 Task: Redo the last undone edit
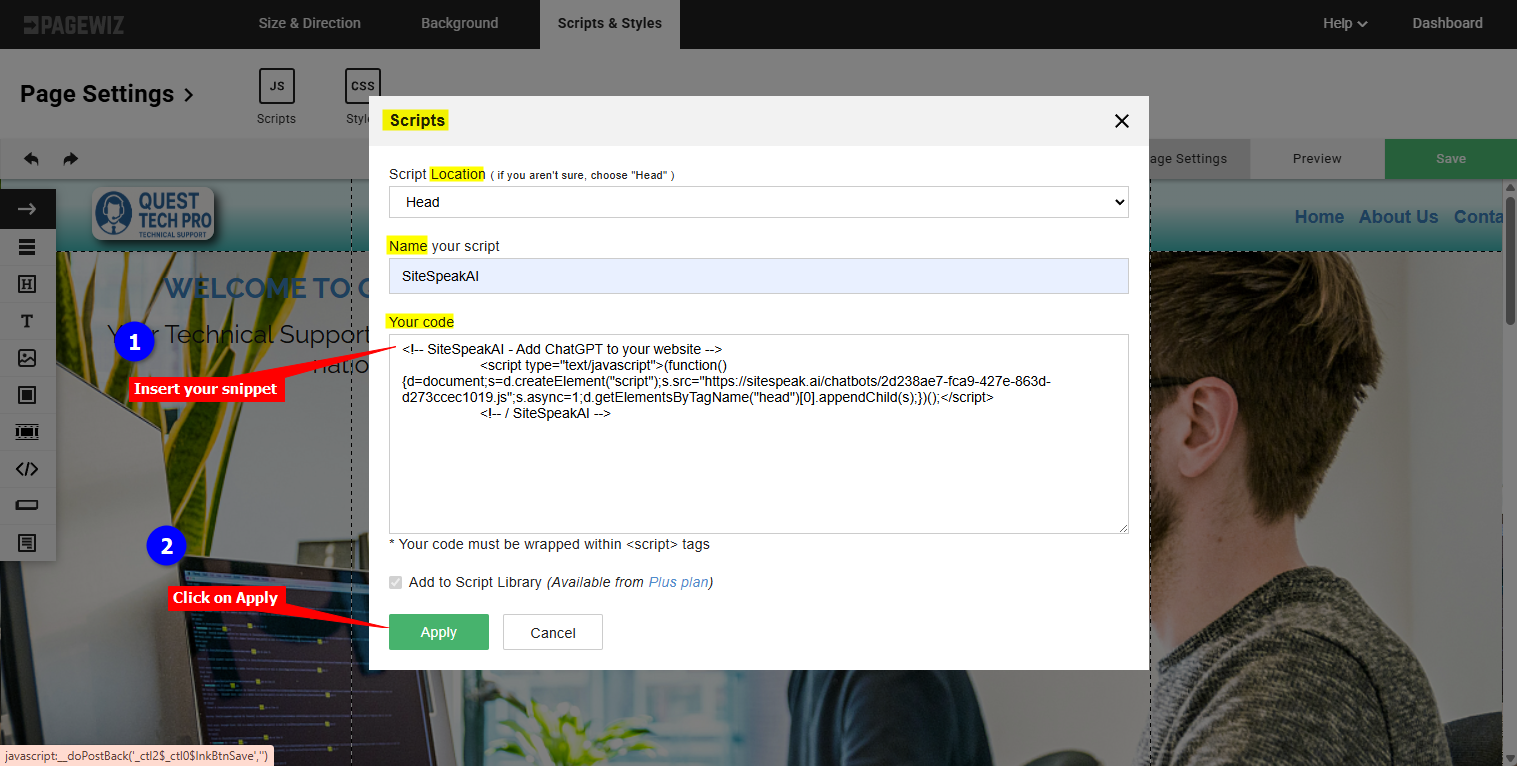[70, 159]
